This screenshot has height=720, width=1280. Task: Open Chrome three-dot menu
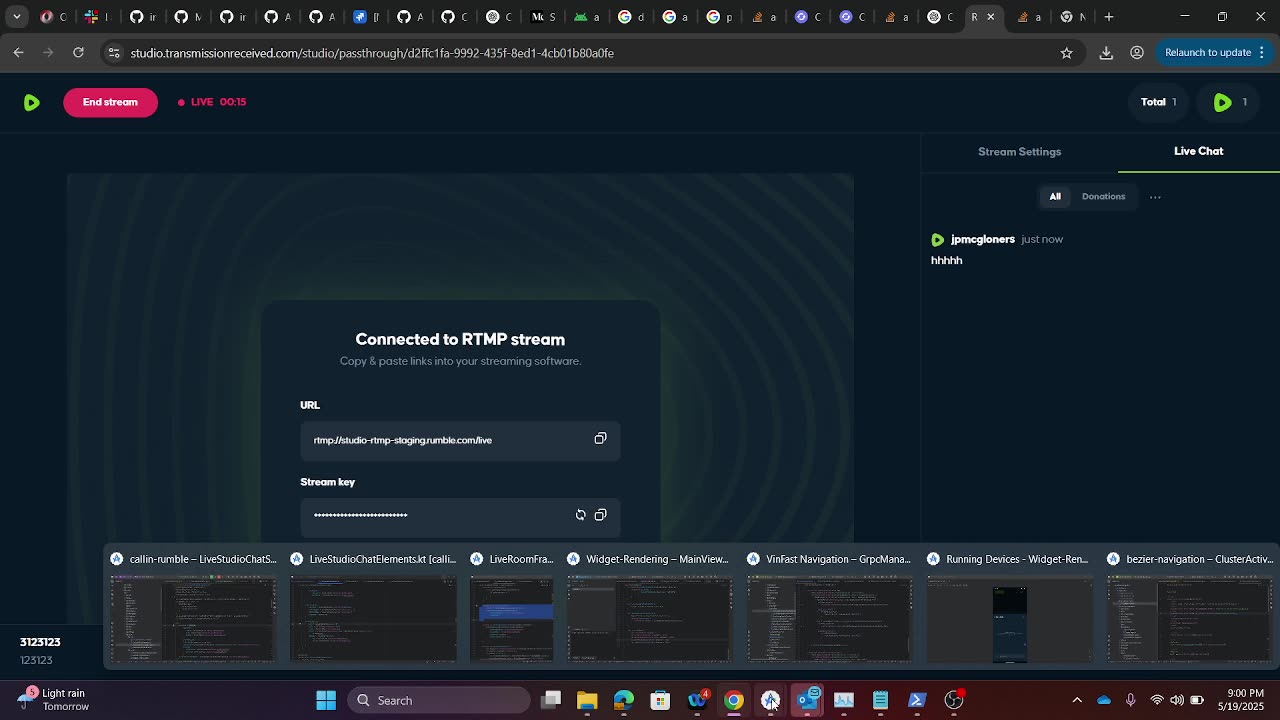(1261, 52)
